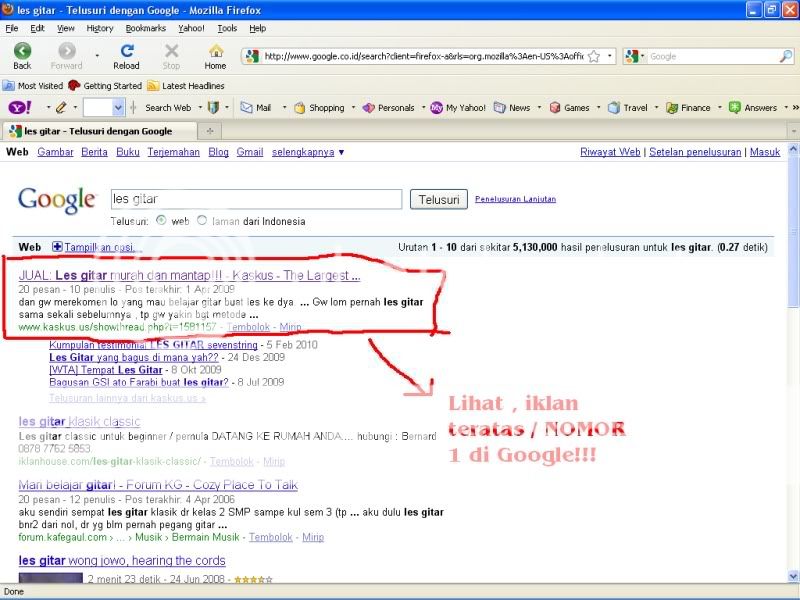Expand the 'selengkapnya' more menu

[x=308, y=152]
